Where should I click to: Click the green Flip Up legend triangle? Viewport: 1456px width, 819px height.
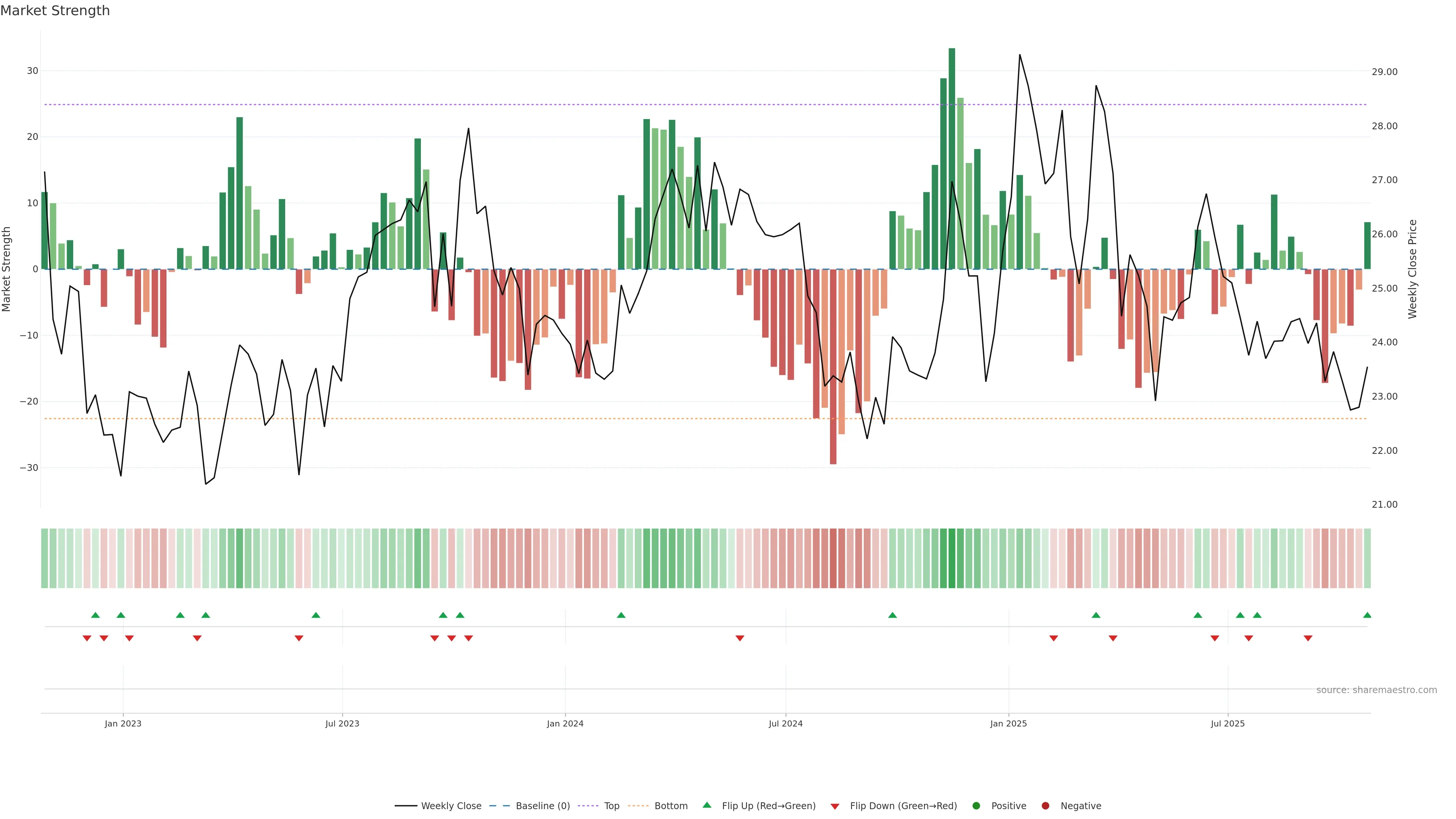pos(706,805)
